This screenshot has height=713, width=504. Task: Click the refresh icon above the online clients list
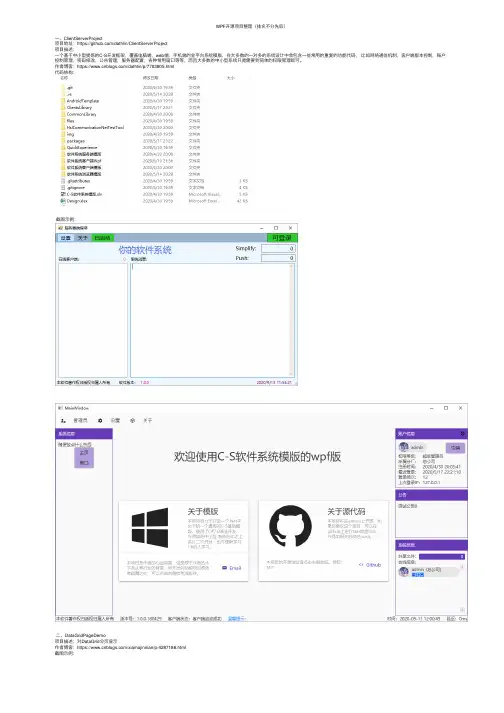pyautogui.click(x=125, y=259)
